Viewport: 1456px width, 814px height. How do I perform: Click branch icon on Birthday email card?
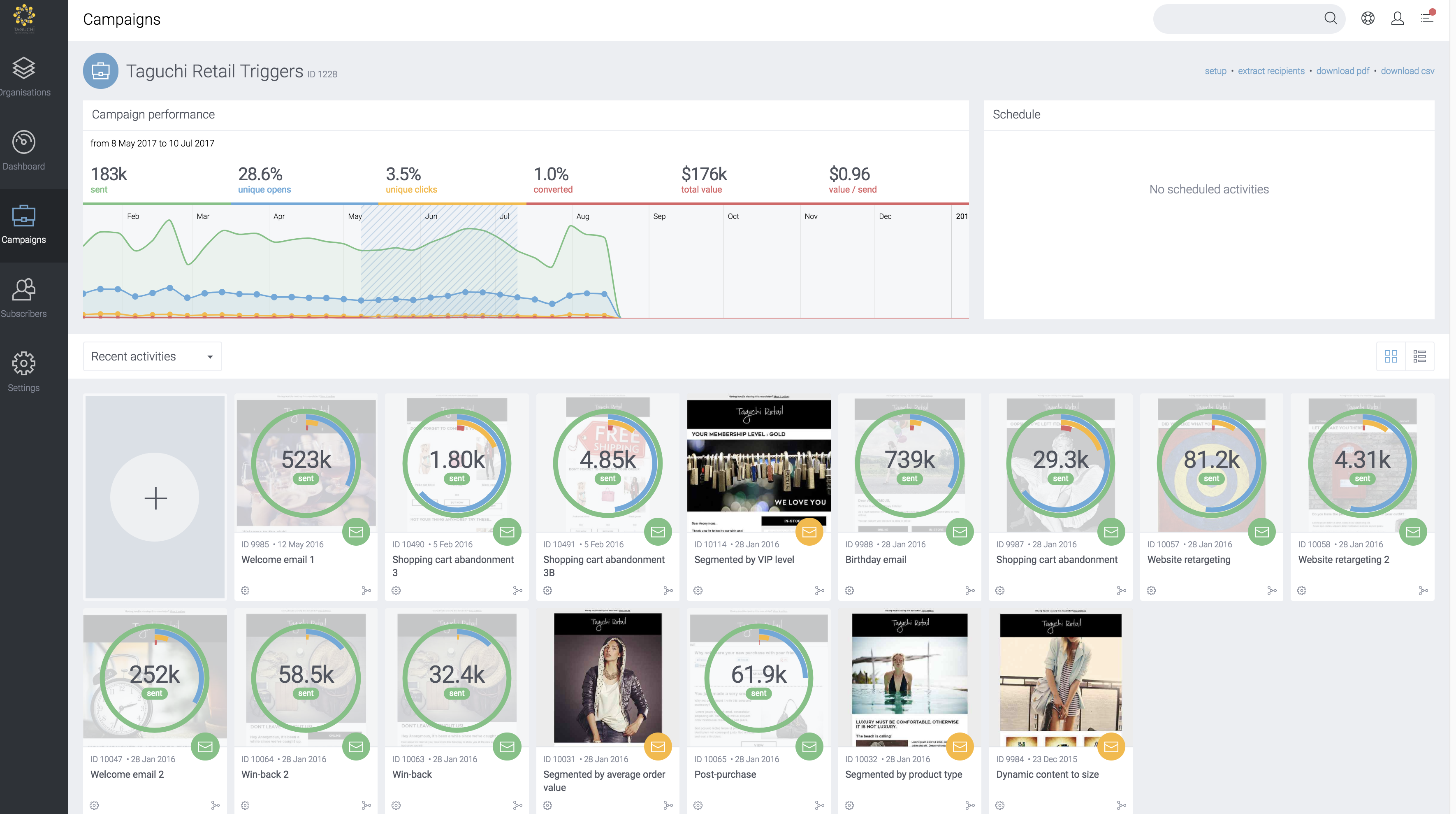pos(970,591)
